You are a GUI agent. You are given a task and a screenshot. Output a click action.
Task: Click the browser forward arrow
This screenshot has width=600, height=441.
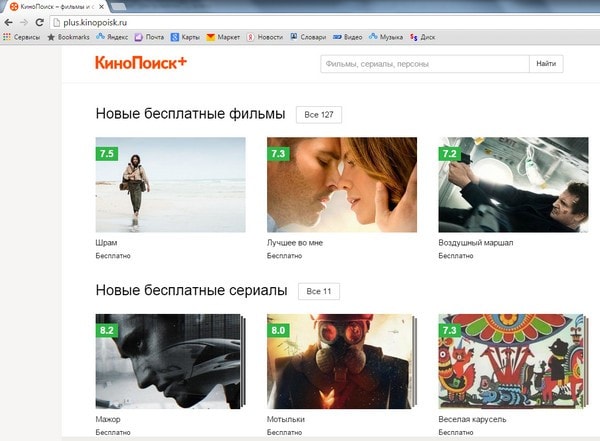[23, 22]
